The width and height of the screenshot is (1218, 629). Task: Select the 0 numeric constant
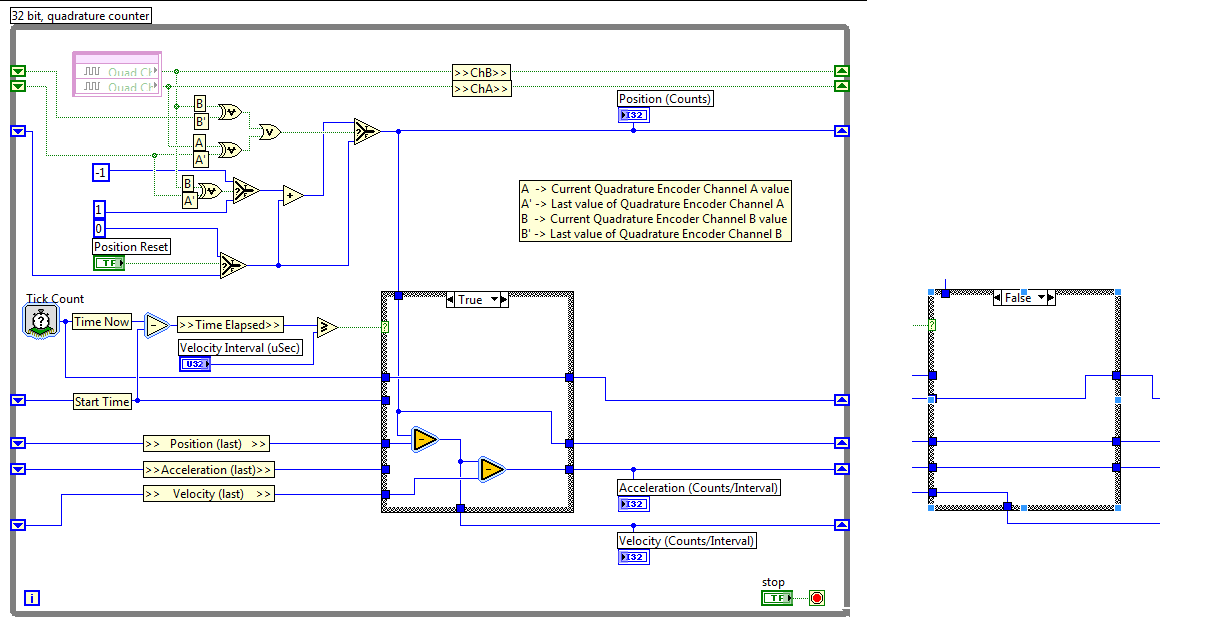[99, 228]
